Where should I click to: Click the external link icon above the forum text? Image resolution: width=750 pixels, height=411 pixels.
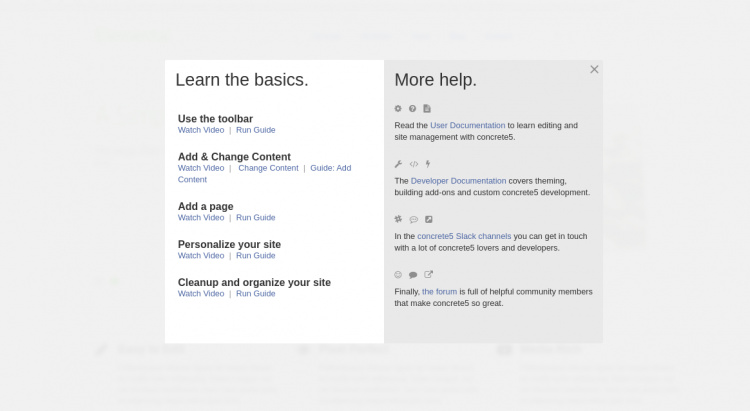[x=428, y=275]
